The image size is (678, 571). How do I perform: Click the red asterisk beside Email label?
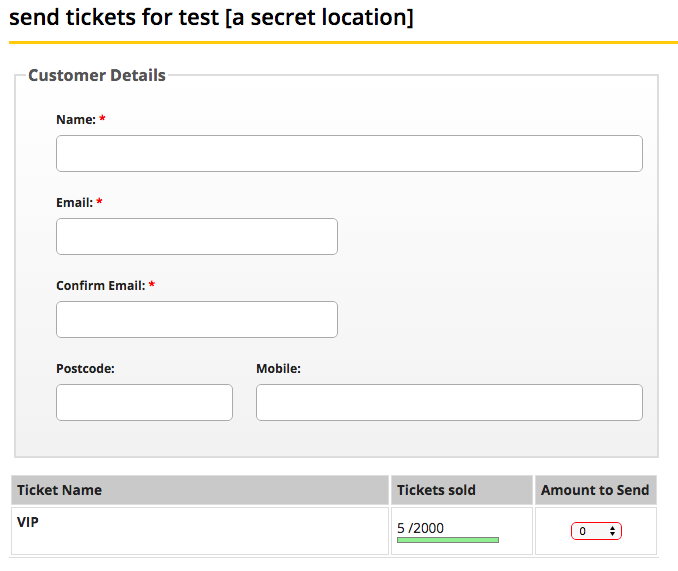tap(99, 201)
